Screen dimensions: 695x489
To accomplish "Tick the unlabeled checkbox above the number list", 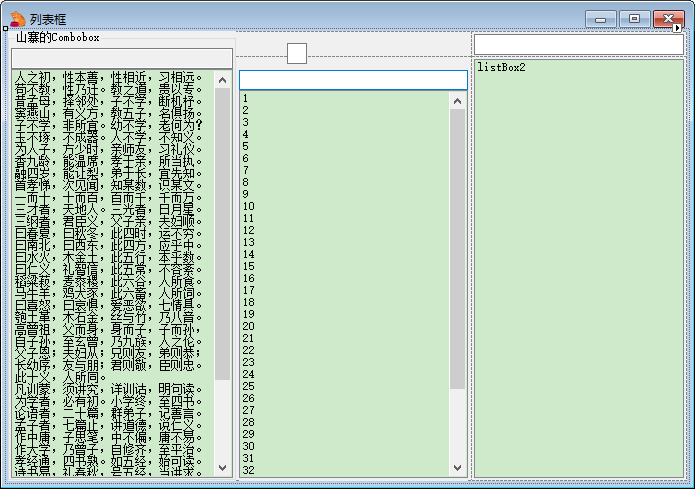I will 297,53.
